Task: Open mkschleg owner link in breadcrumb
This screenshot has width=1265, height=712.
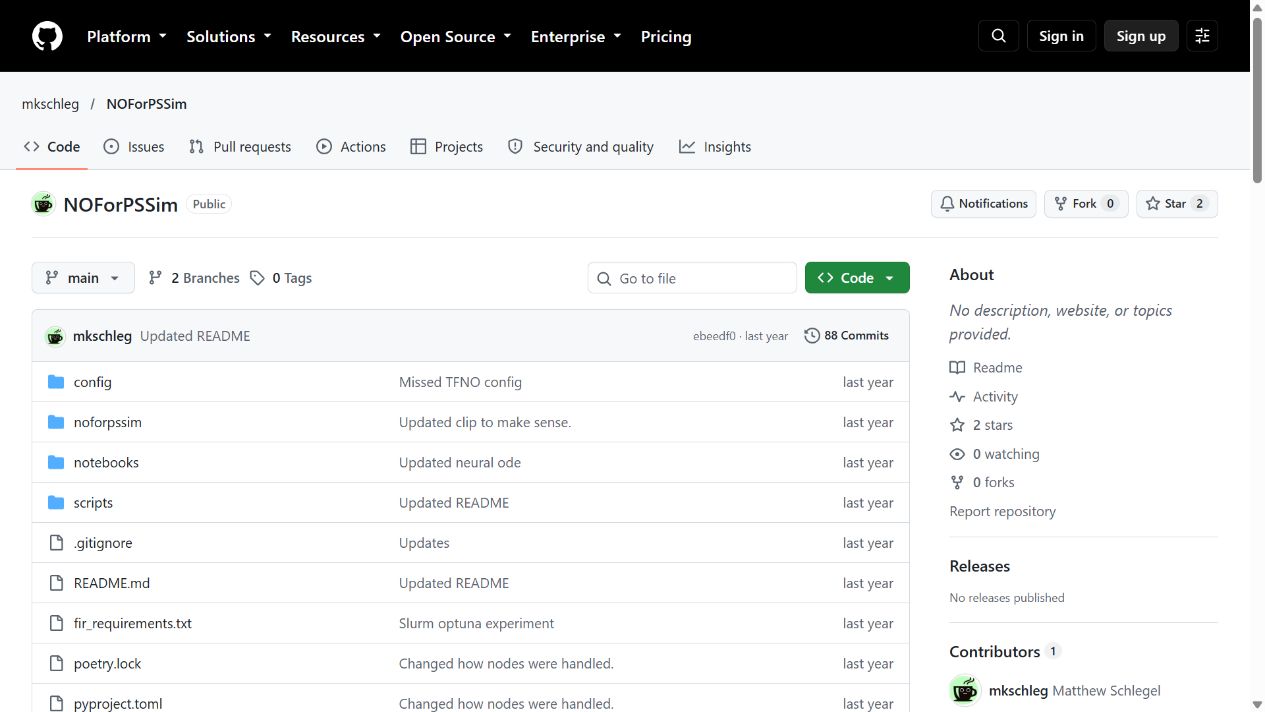Action: [50, 104]
